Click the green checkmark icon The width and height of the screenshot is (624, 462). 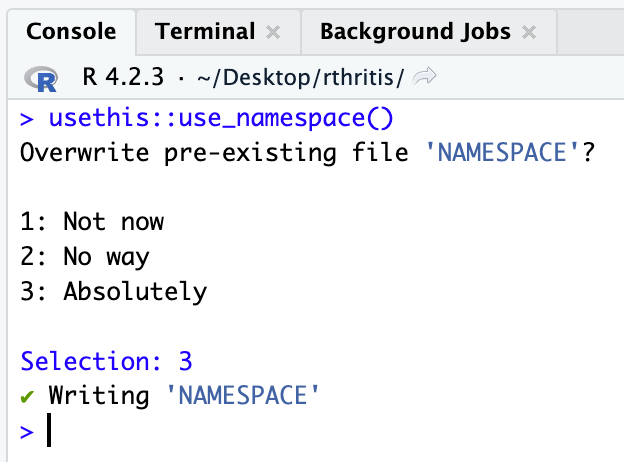[x=28, y=396]
